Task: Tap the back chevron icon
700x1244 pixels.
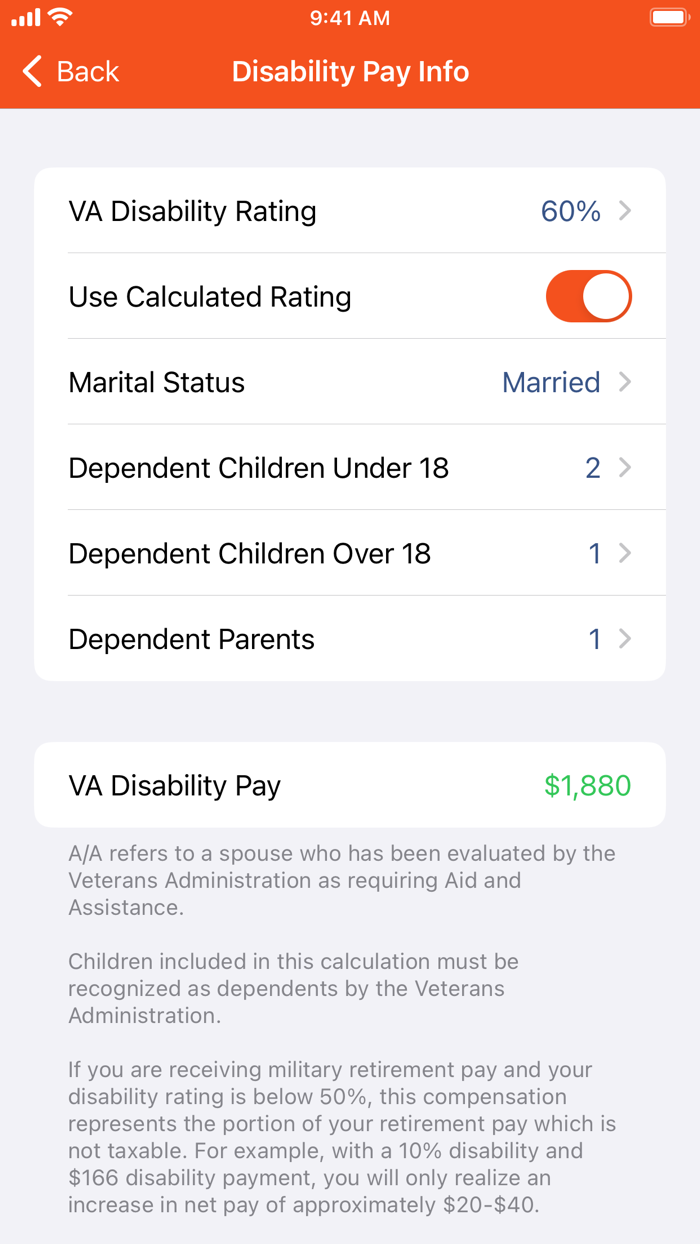Action: (x=30, y=72)
